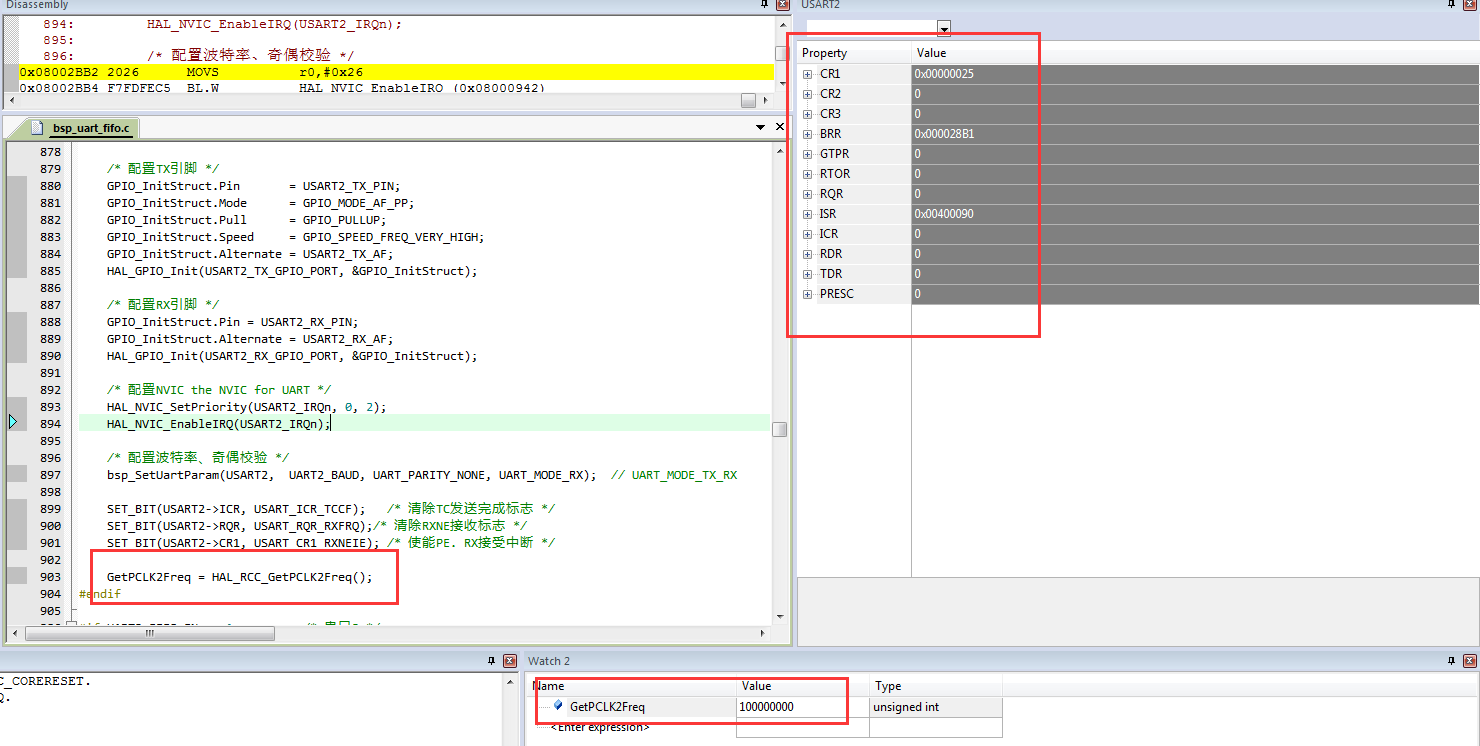1480x746 pixels.
Task: Expand the RDR register node
Action: [x=808, y=254]
